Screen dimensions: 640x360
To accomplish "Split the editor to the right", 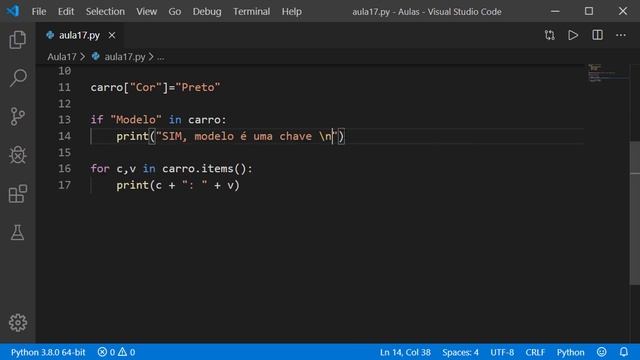I will click(597, 35).
